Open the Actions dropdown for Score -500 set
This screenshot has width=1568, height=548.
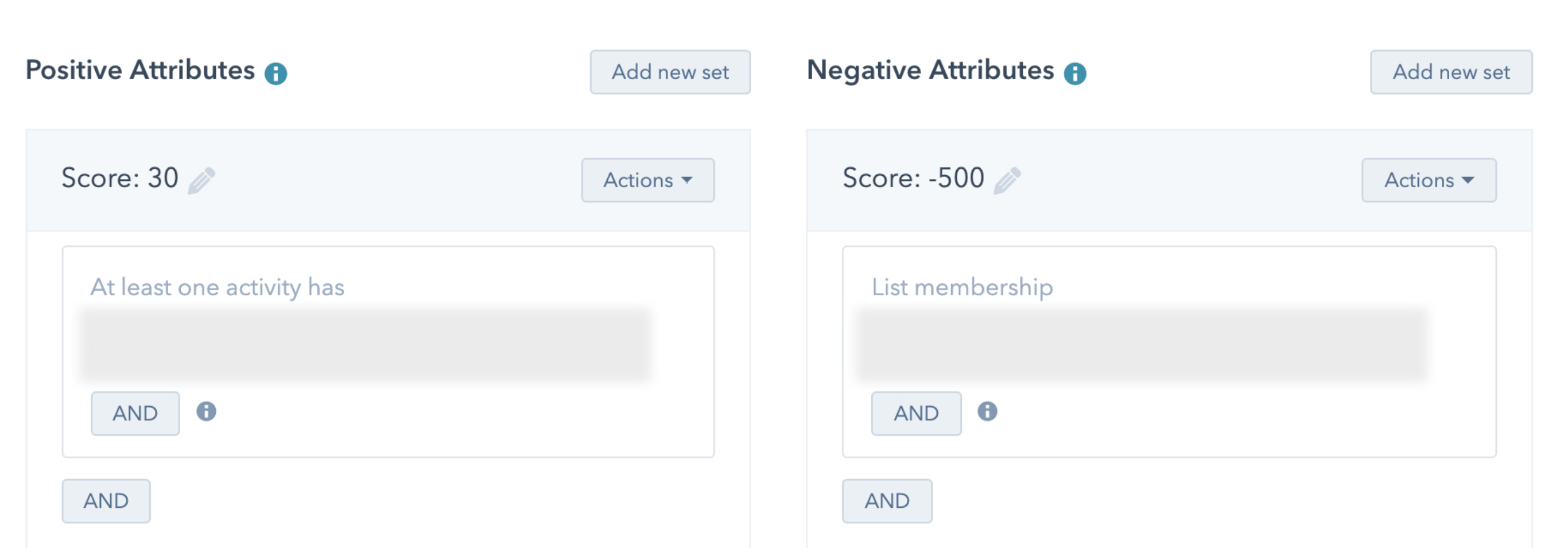coord(1429,180)
